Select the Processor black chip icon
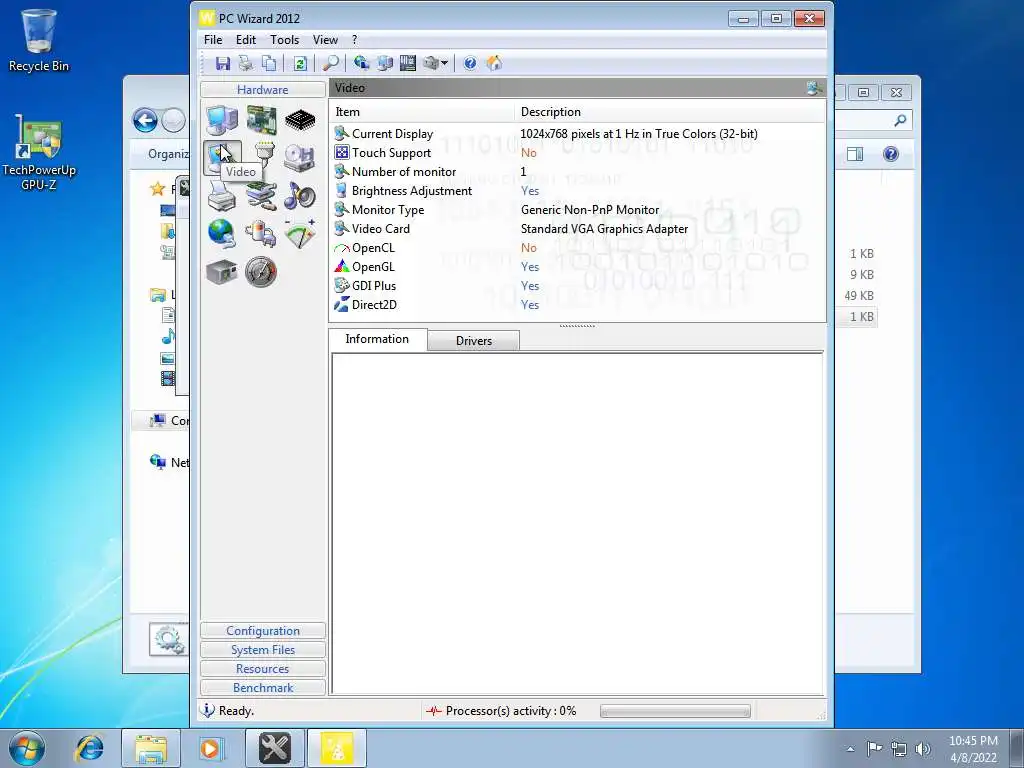The width and height of the screenshot is (1024, 768). (300, 120)
